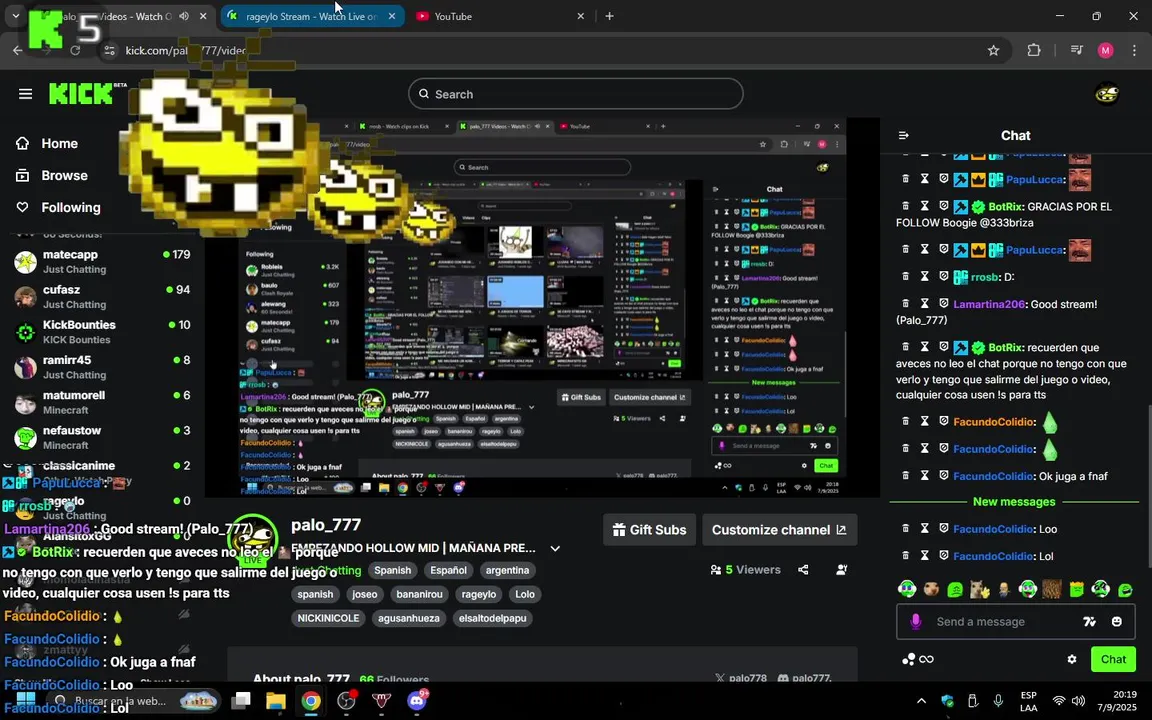Click the Chrome icon in the taskbar

pos(311,700)
